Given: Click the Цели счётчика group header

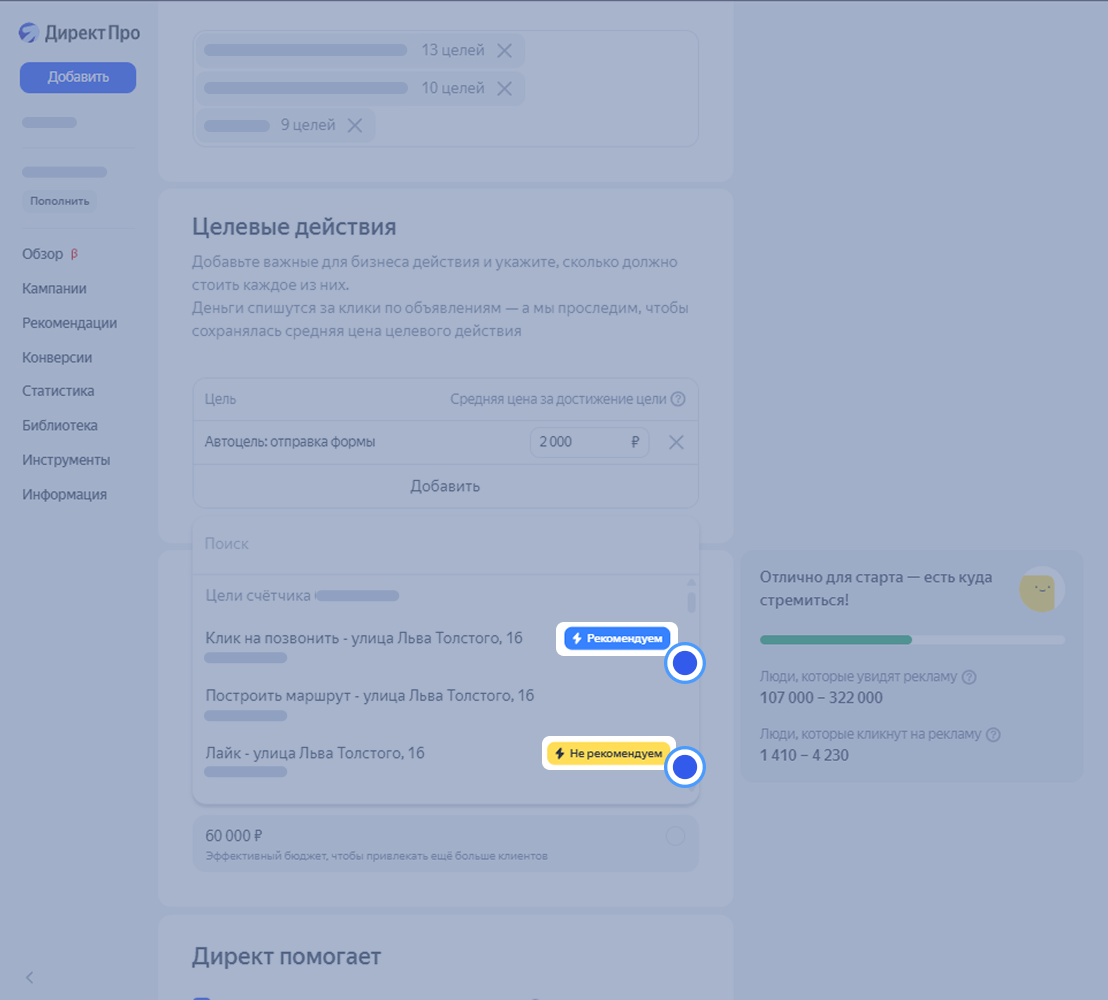Looking at the screenshot, I should pyautogui.click(x=258, y=596).
